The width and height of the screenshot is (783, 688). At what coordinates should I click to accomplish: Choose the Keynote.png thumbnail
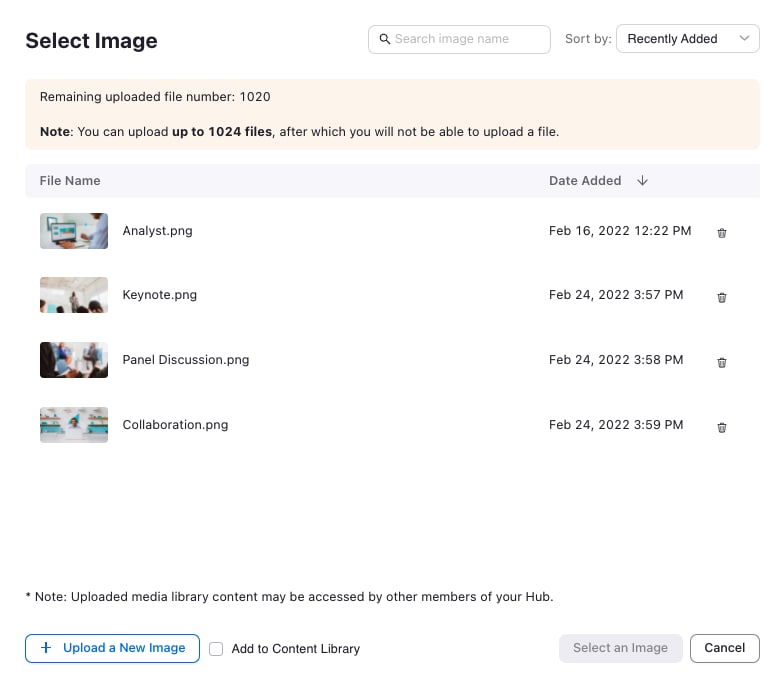pos(74,295)
